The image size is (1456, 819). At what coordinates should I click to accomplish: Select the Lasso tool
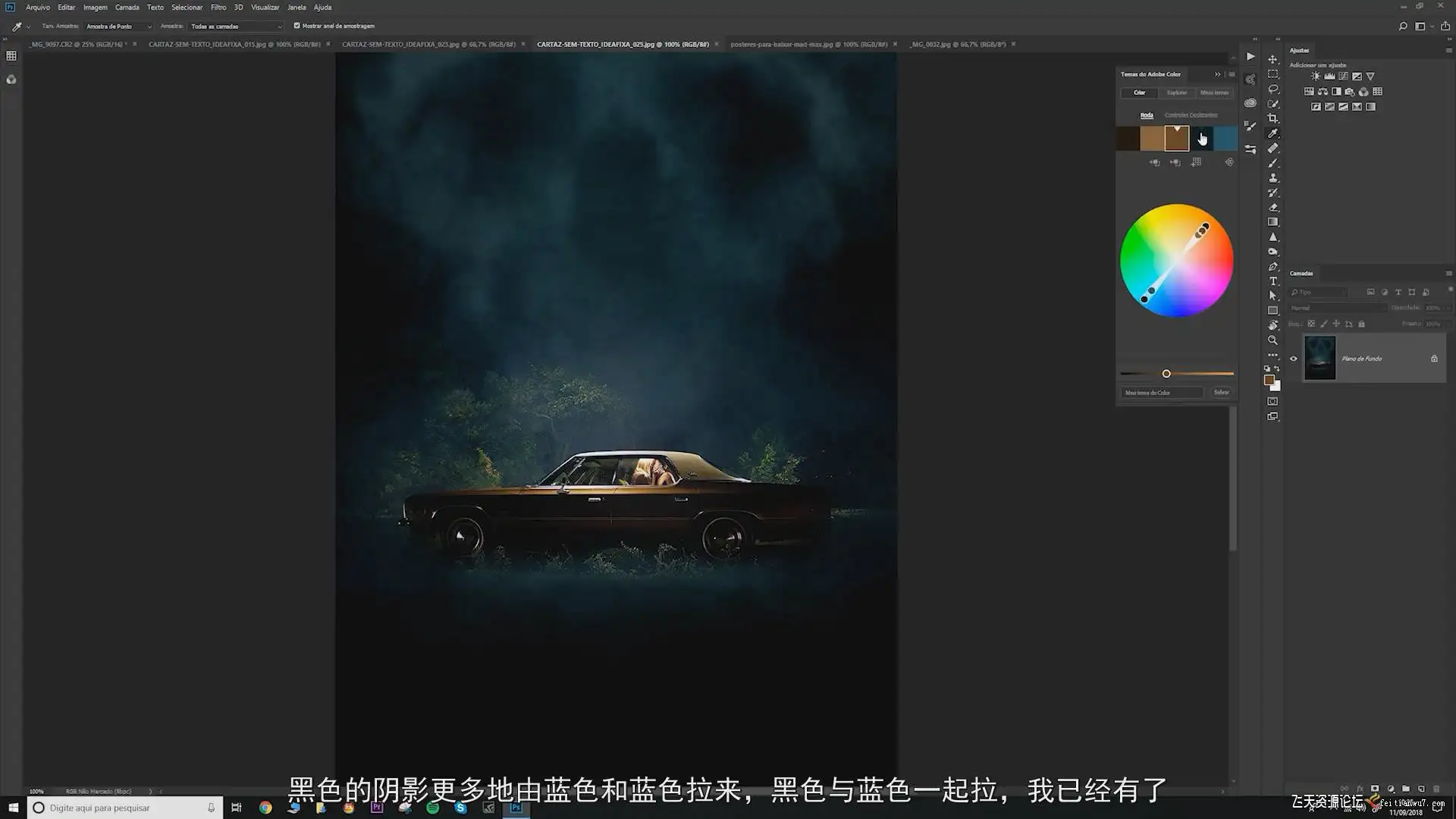coord(1273,89)
